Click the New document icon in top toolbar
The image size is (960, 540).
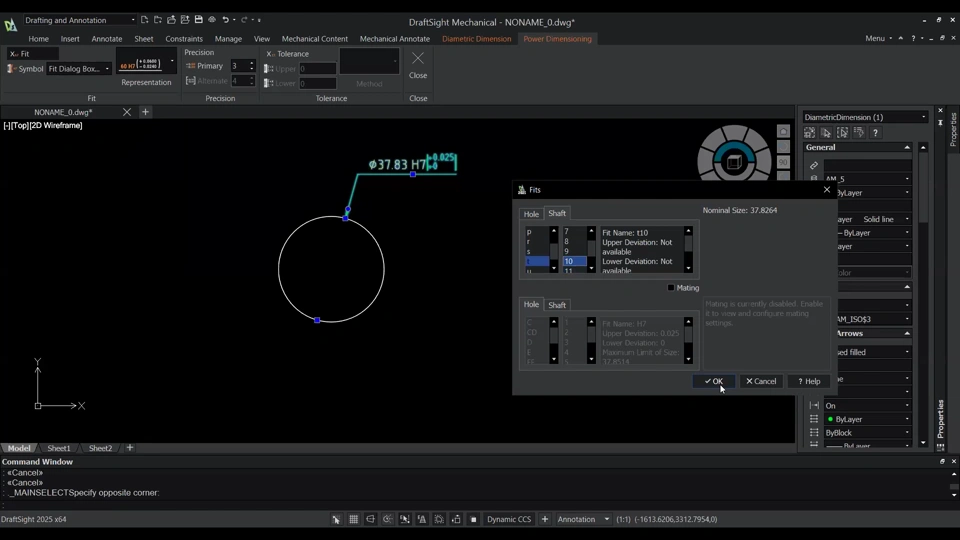[x=145, y=20]
